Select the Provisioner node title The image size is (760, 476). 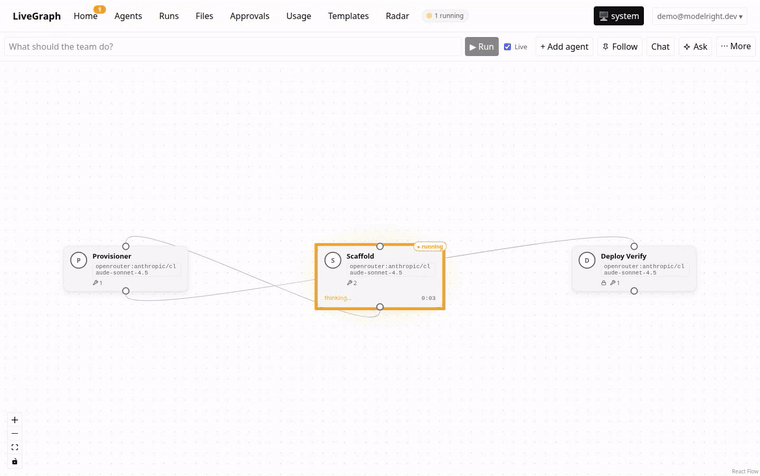click(112, 256)
